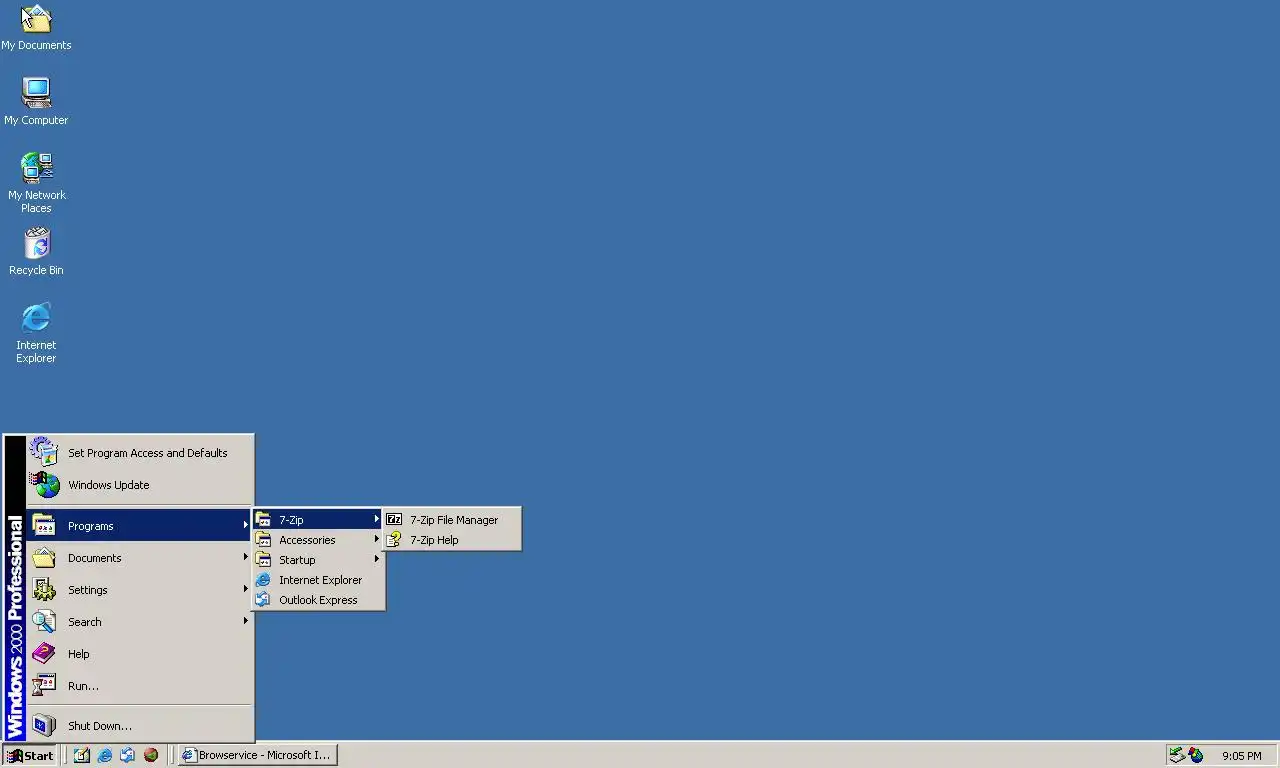Click the 9:05 PM taskbar clock
This screenshot has height=768, width=1280.
(x=1241, y=756)
